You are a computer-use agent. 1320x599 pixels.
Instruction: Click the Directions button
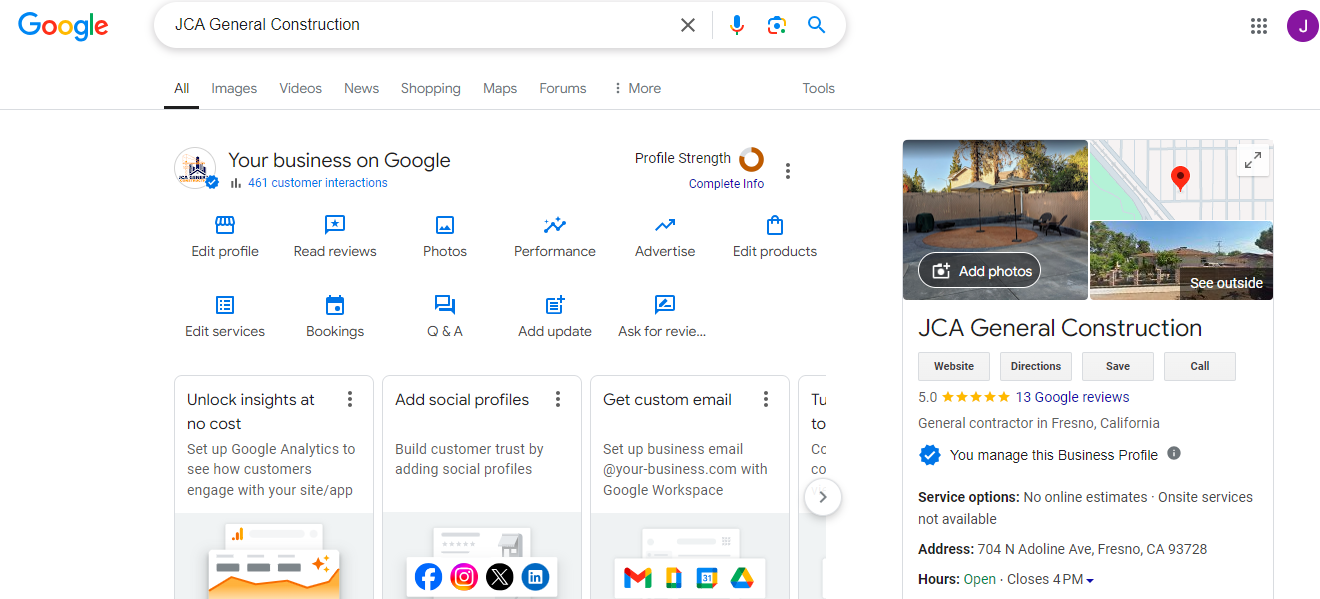pos(1036,366)
